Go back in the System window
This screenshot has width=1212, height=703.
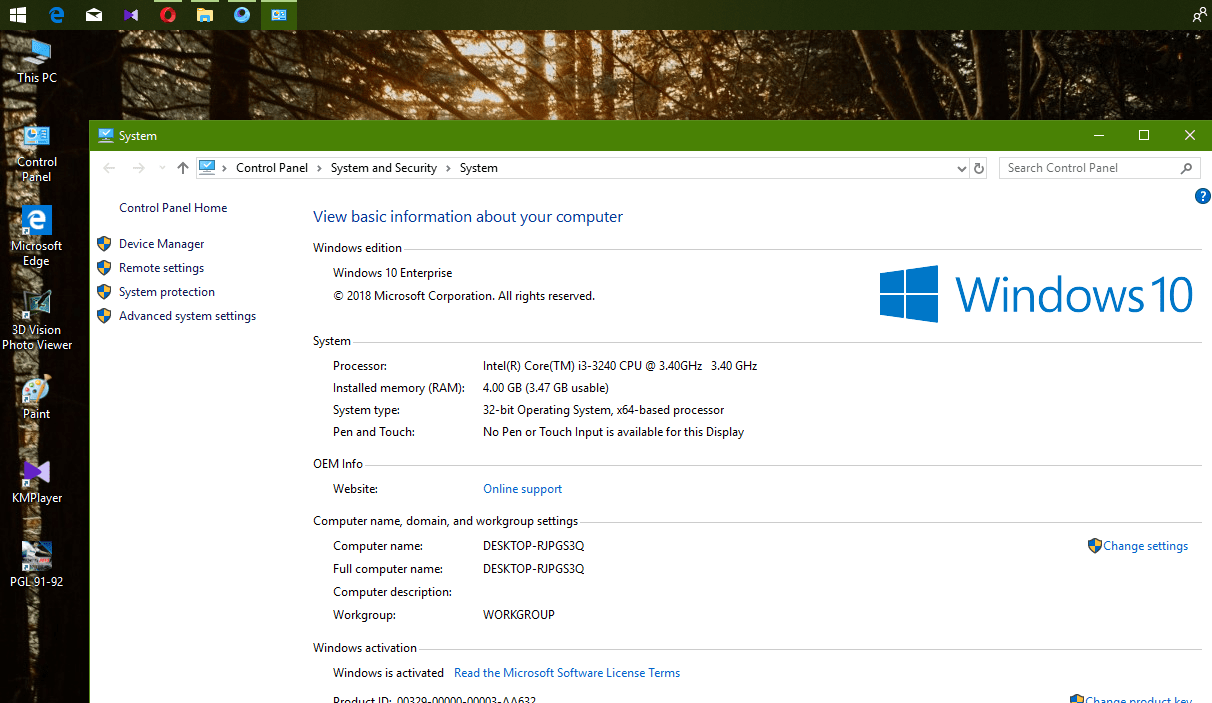(x=109, y=168)
